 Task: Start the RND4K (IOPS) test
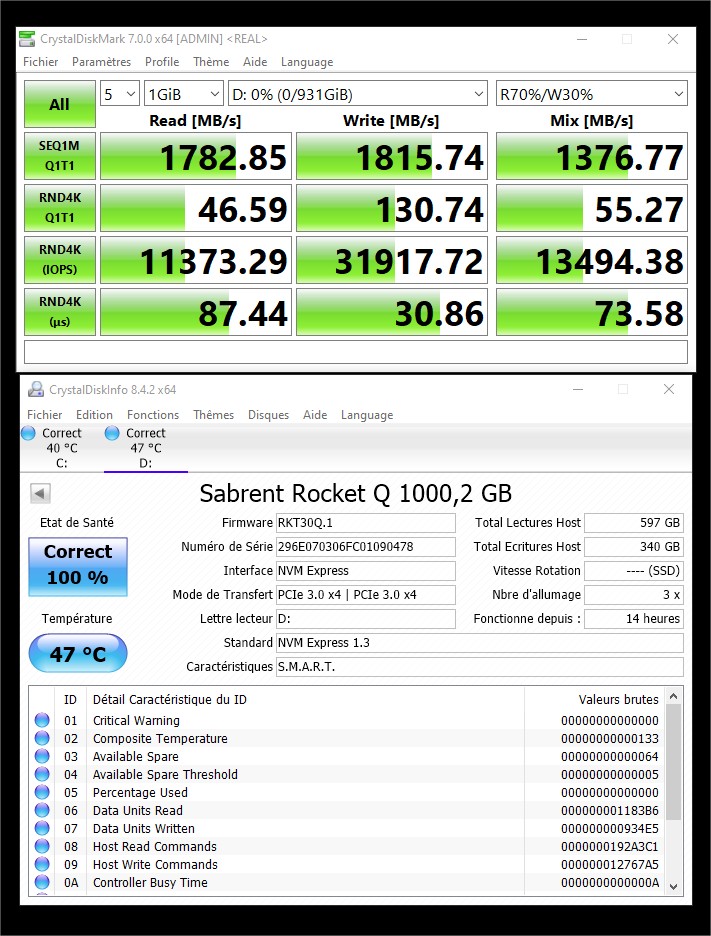point(60,260)
